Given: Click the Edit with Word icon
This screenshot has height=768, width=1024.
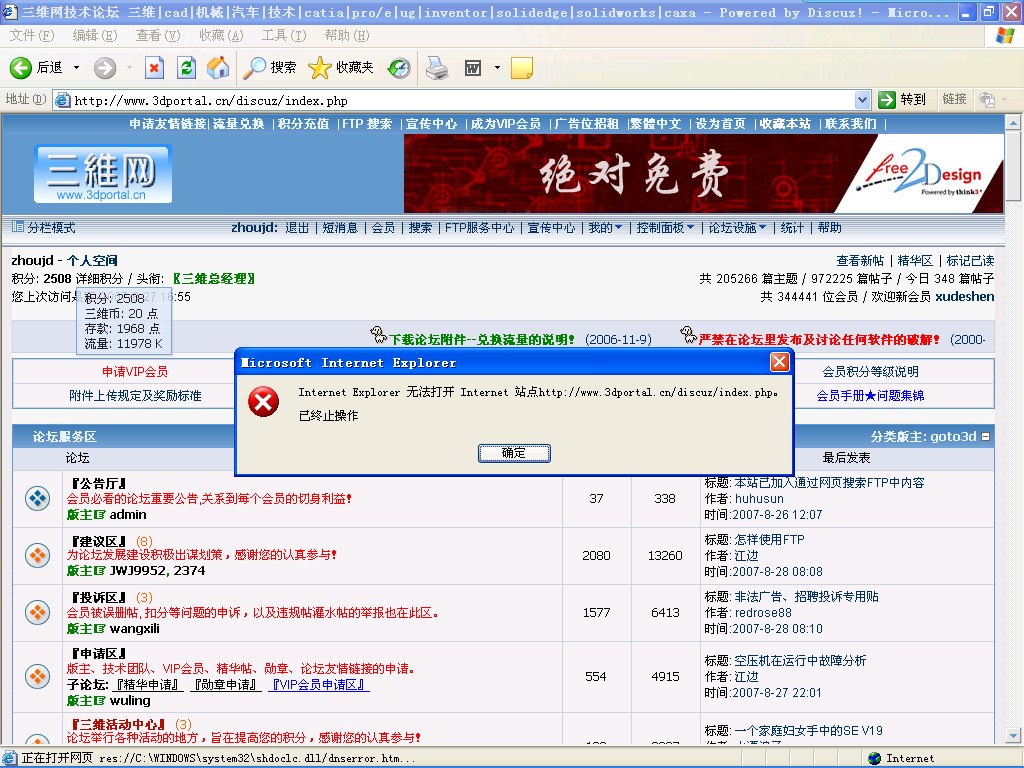Looking at the screenshot, I should click(x=473, y=67).
